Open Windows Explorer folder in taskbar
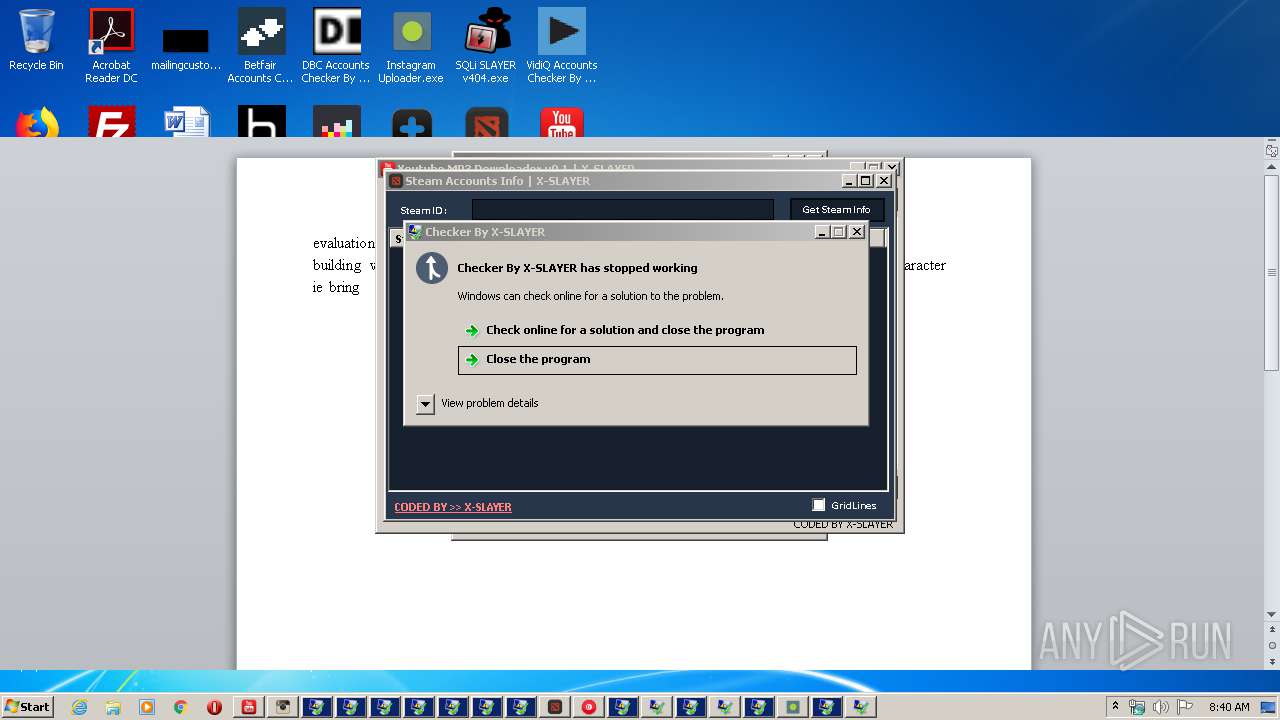The height and width of the screenshot is (720, 1280). 113,707
